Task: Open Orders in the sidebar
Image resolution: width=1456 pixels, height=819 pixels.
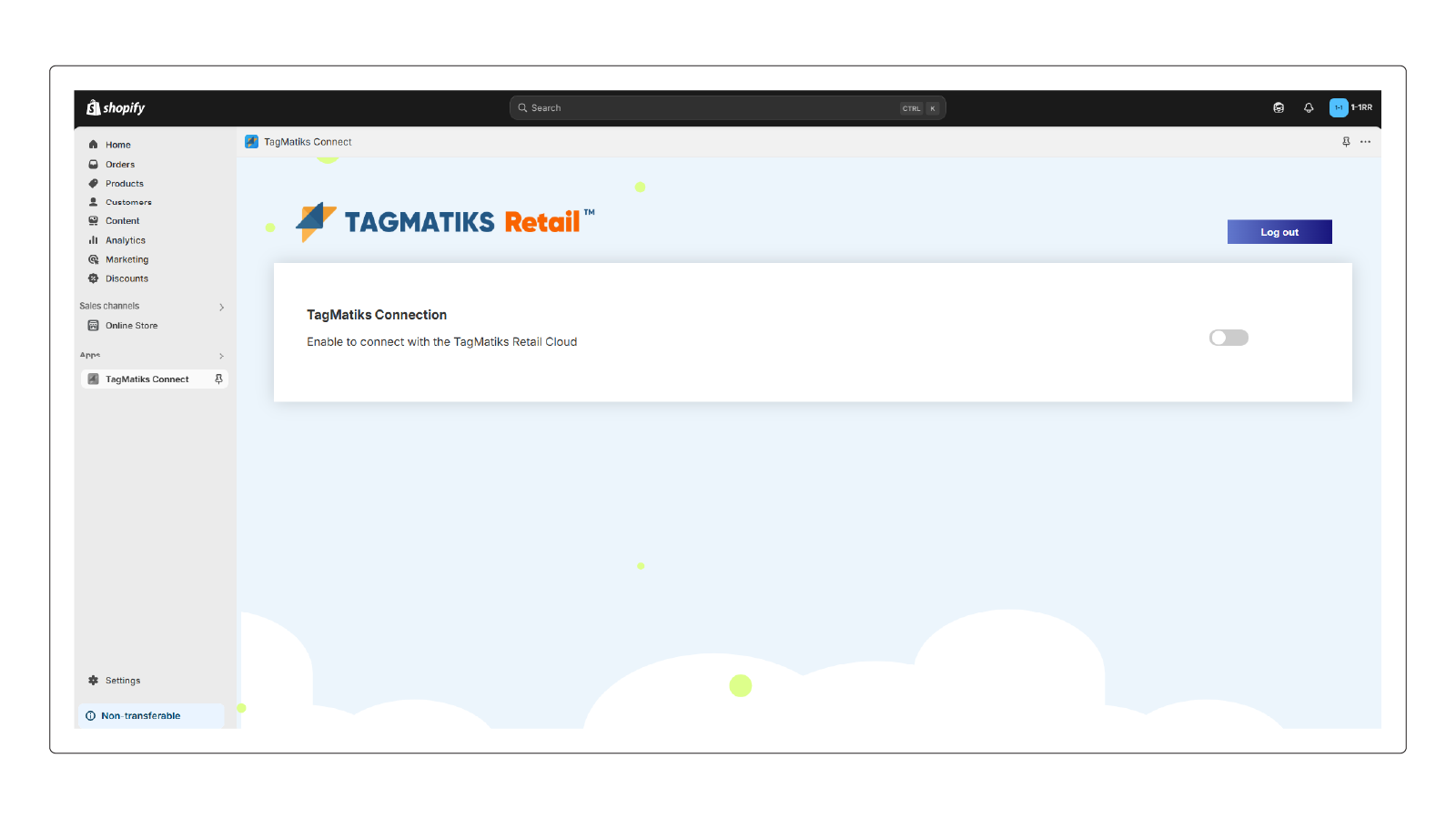Action: 119,165
